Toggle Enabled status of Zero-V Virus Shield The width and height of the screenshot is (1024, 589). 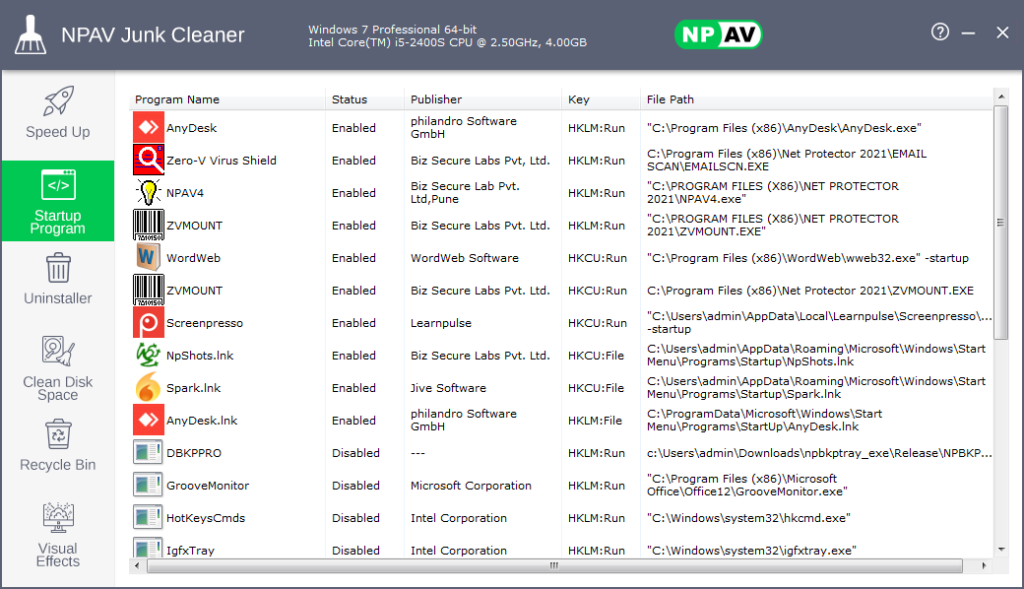point(354,160)
